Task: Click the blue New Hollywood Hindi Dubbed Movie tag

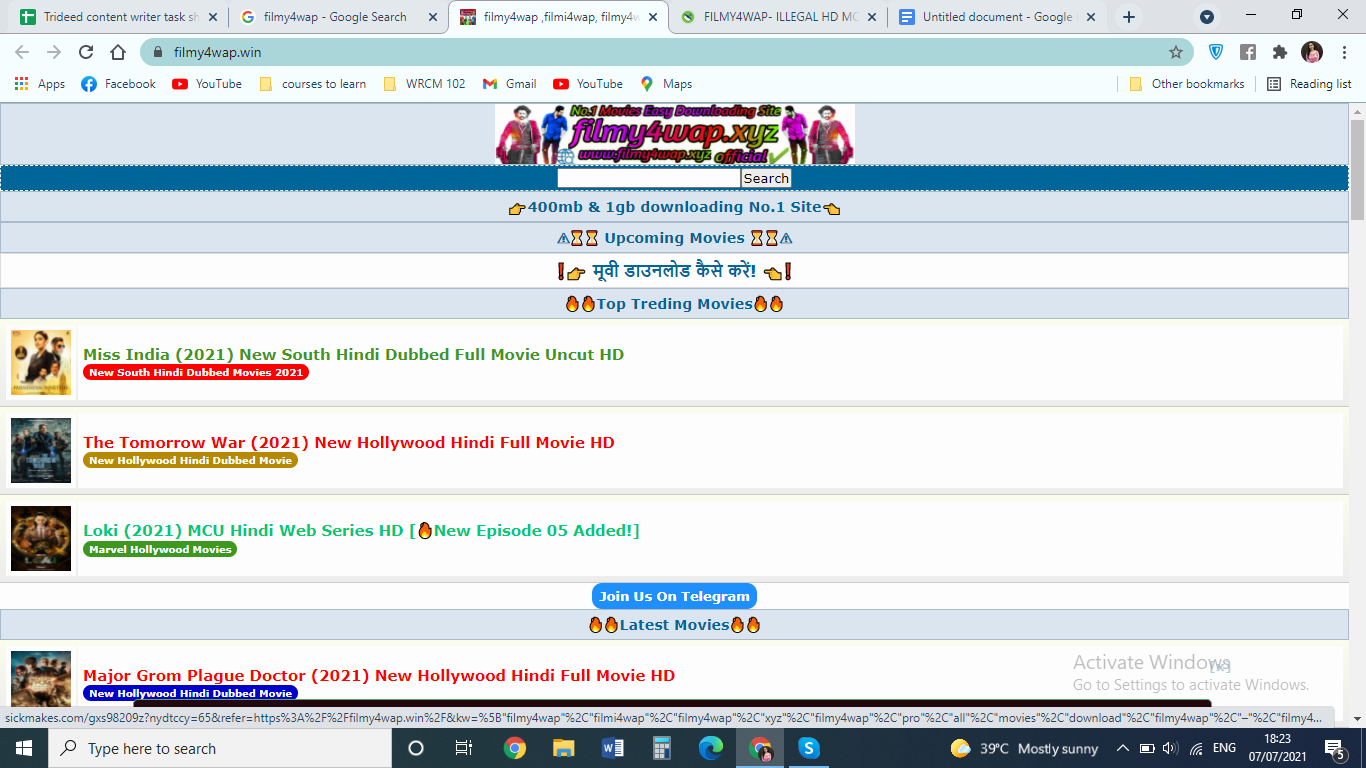Action: (190, 693)
